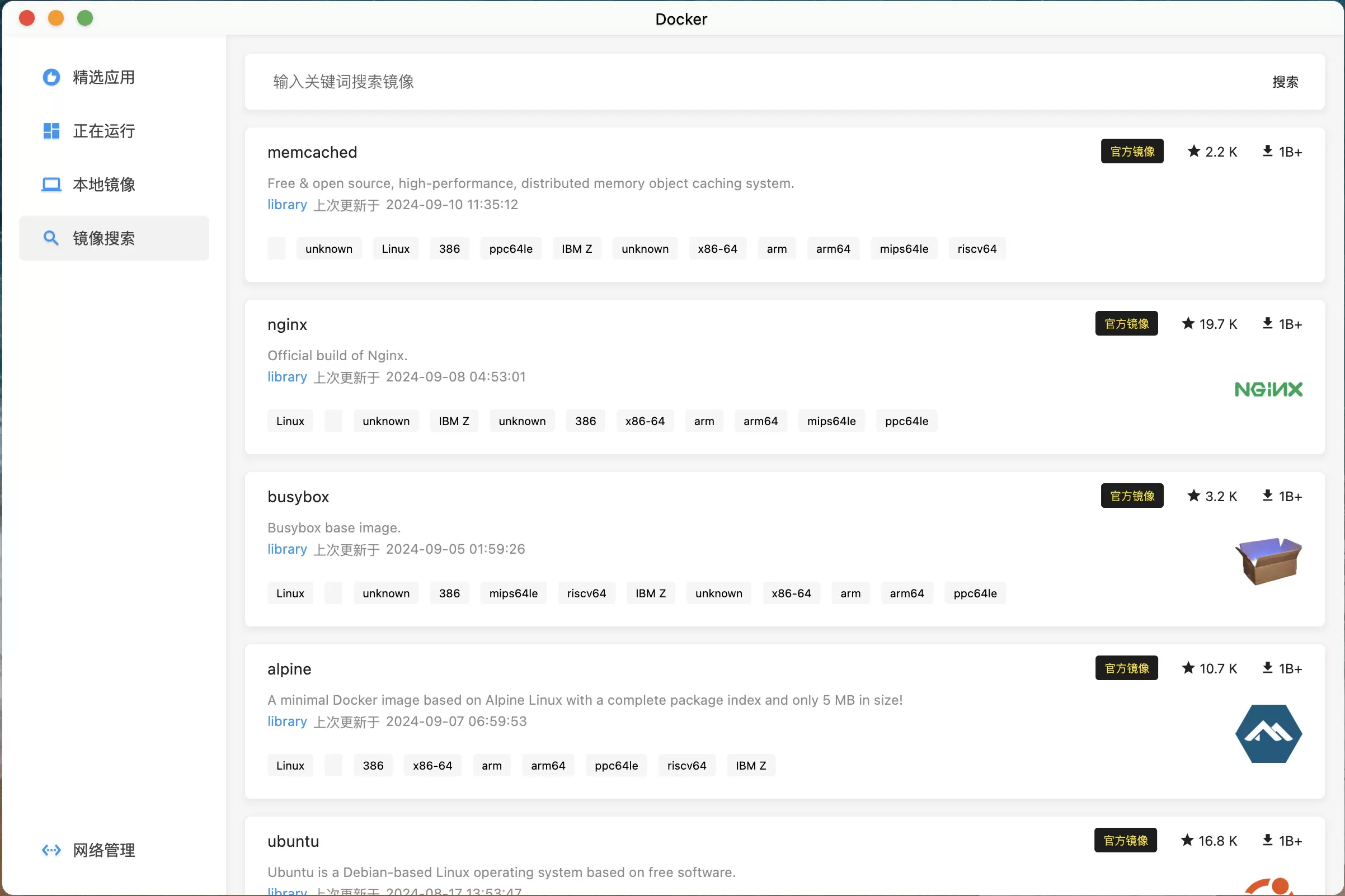The image size is (1345, 896).
Task: Click the star icon on nginx card
Action: 1188,323
